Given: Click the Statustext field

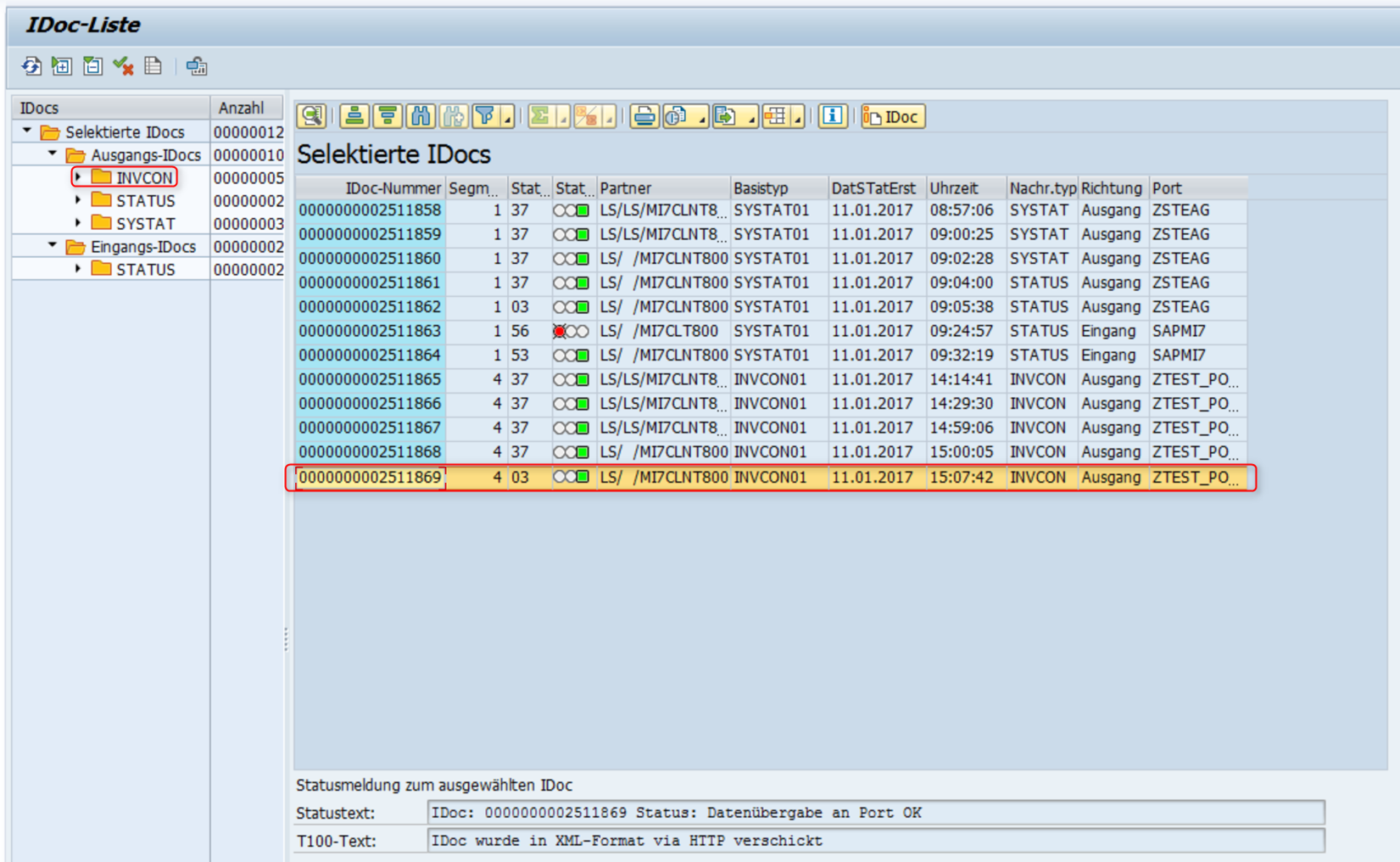Looking at the screenshot, I should 876,813.
